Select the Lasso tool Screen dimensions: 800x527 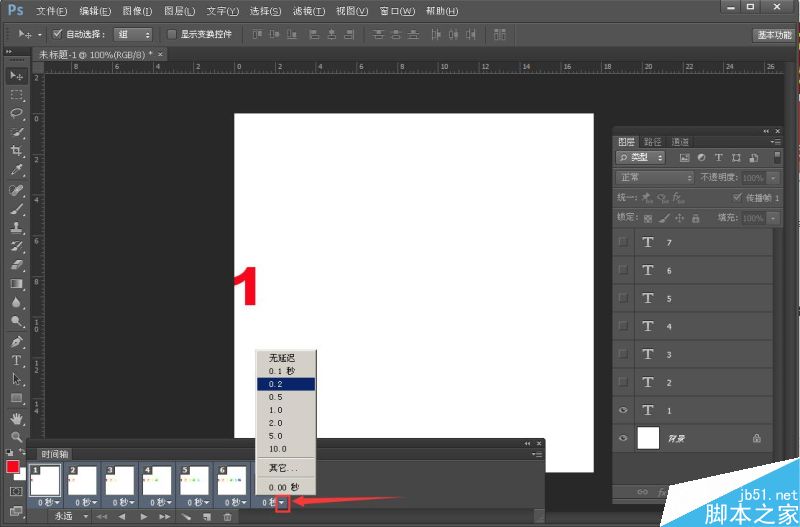pyautogui.click(x=17, y=113)
